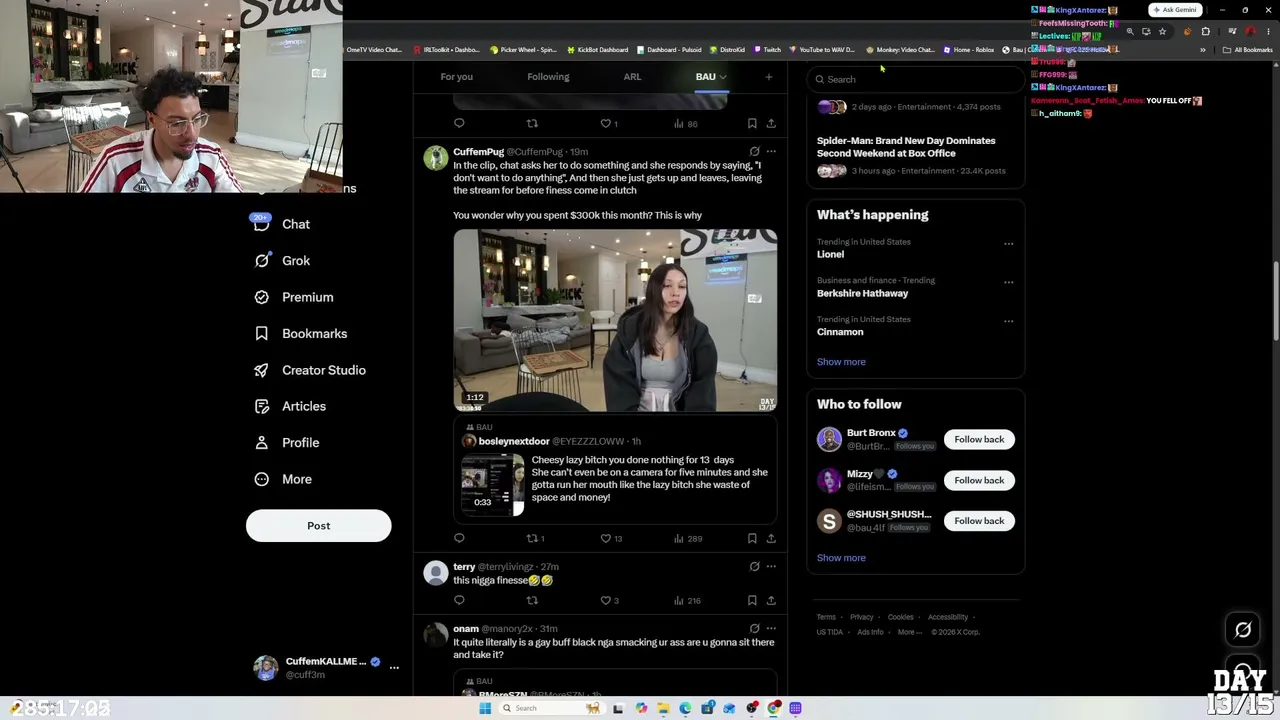Open more menu on CuffemPug's post
Viewport: 1280px width, 720px height.
click(x=771, y=152)
